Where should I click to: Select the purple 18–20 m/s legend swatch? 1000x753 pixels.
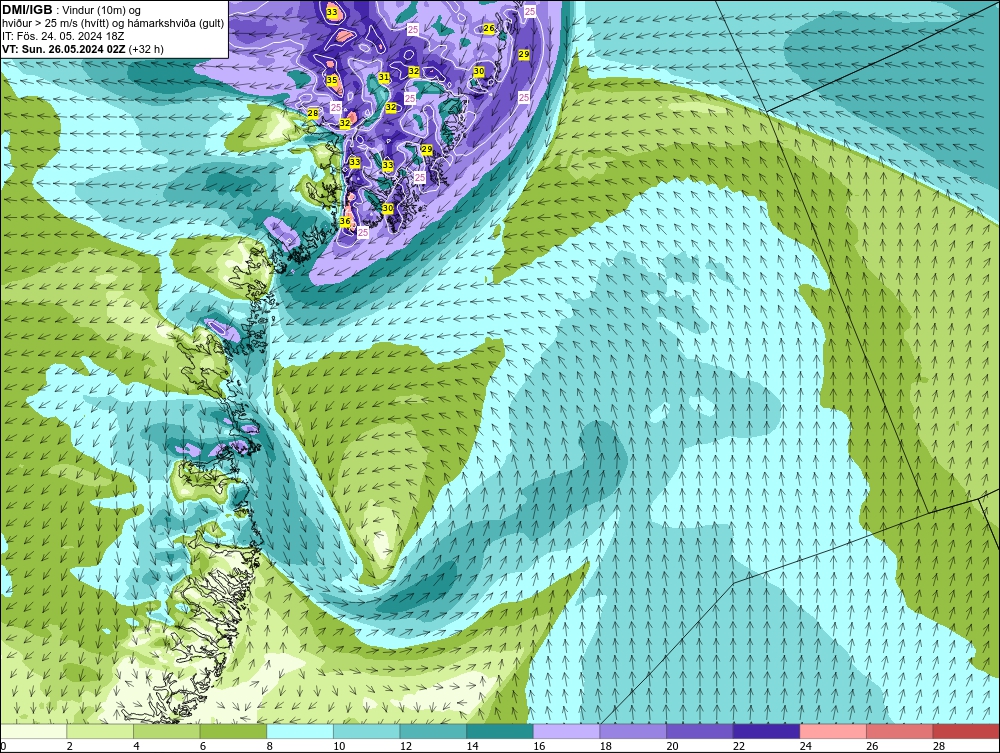coord(633,731)
